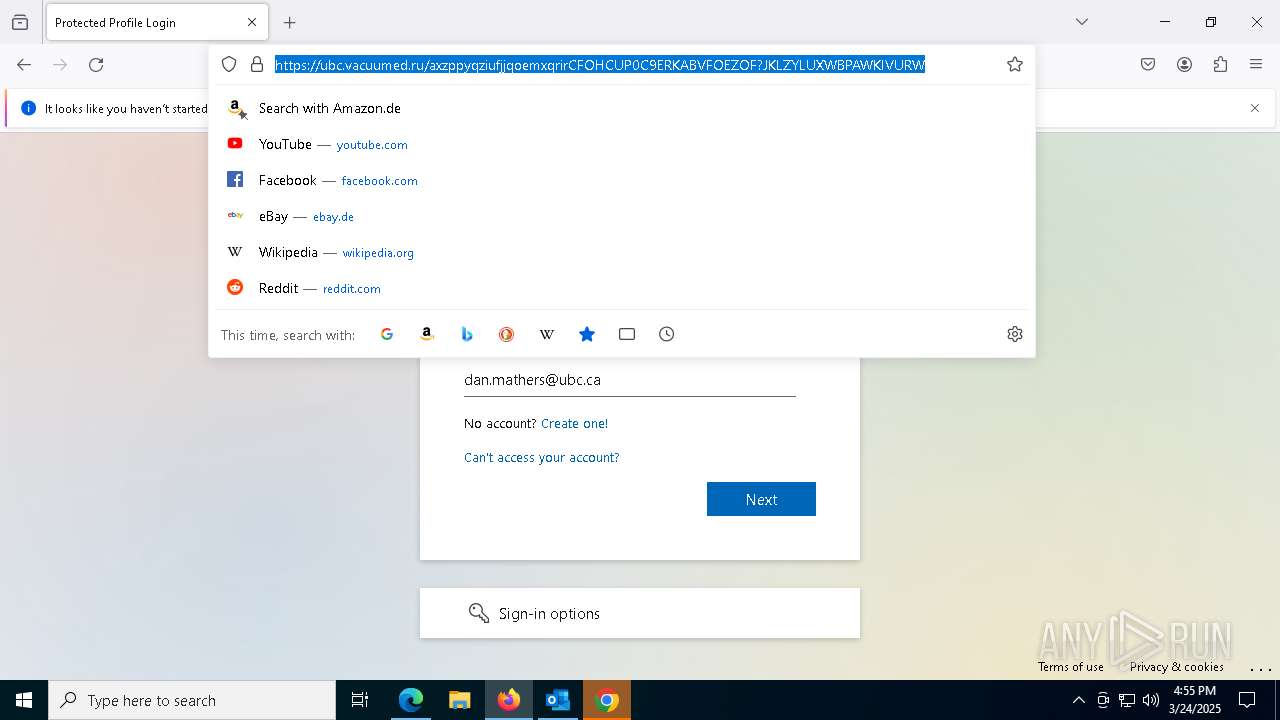1280x720 pixels.
Task: Select the Facebook suggestion row
Action: point(622,180)
